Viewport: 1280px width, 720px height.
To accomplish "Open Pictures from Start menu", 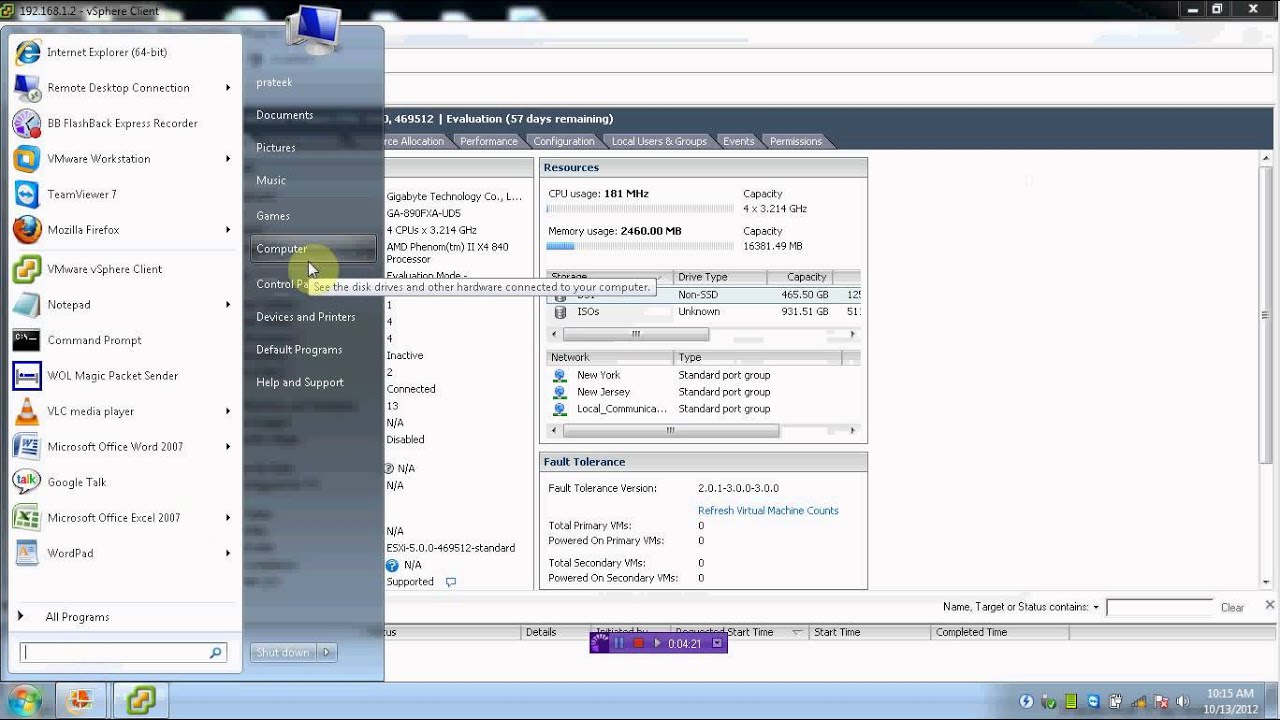I will pos(276,148).
